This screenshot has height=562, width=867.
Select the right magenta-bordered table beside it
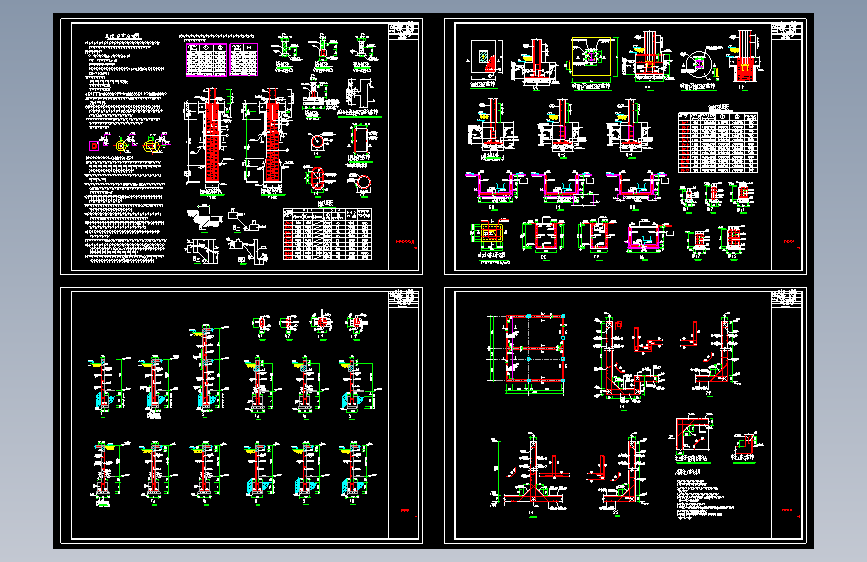tap(243, 60)
